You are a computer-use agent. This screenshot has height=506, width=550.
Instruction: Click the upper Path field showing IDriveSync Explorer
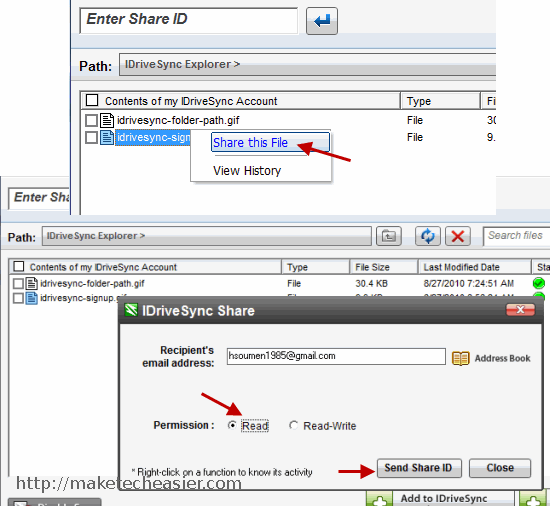(307, 65)
